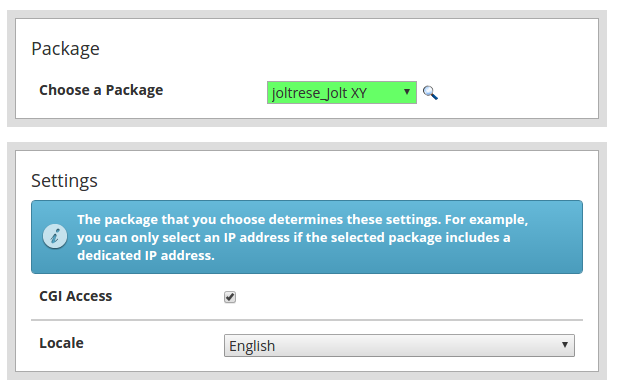The height and width of the screenshot is (388, 617).
Task: Click the CGI Access label
Action: 76,296
